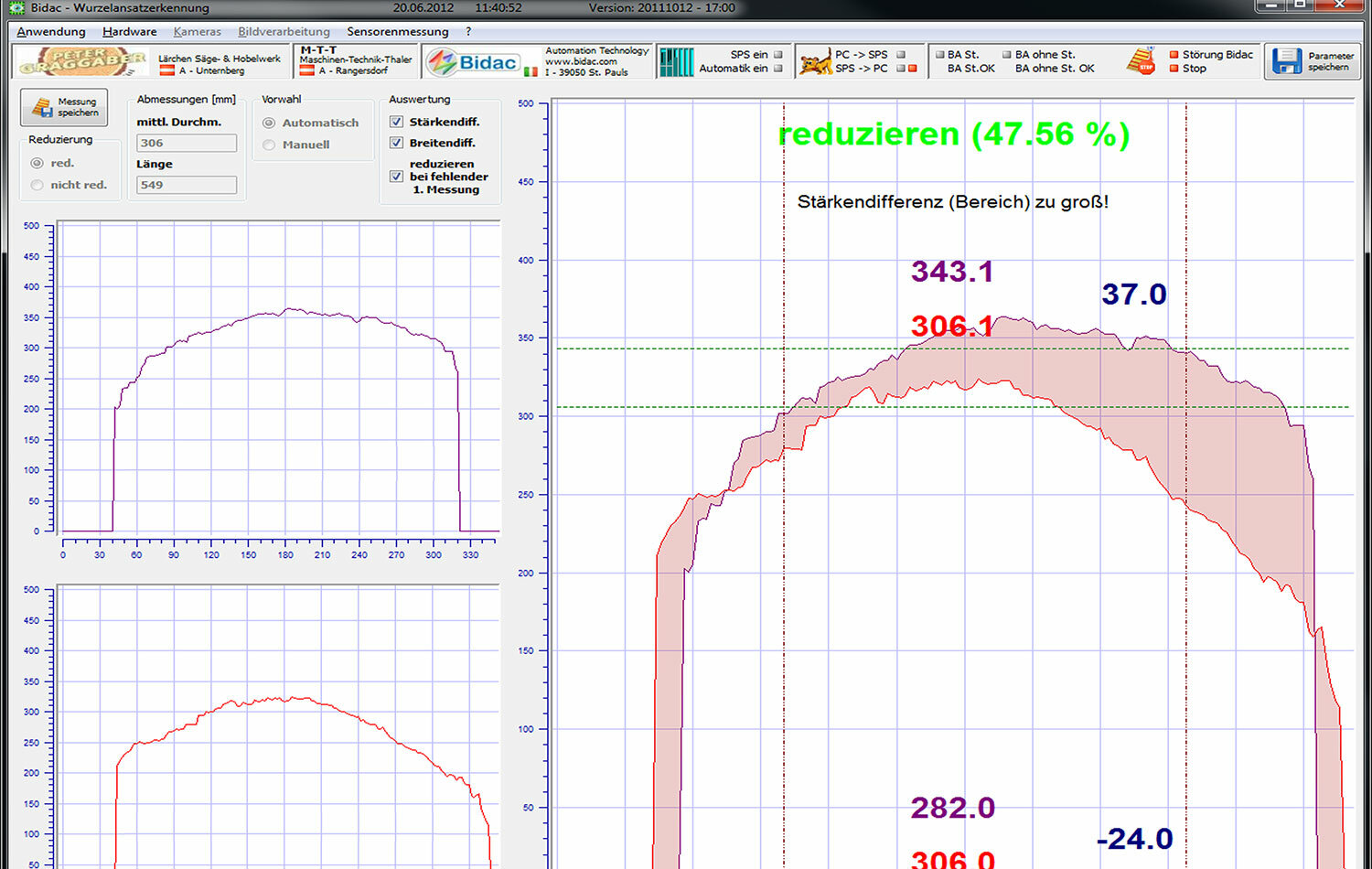Click the red value 306.1
This screenshot has width=1372, height=869.
point(952,326)
